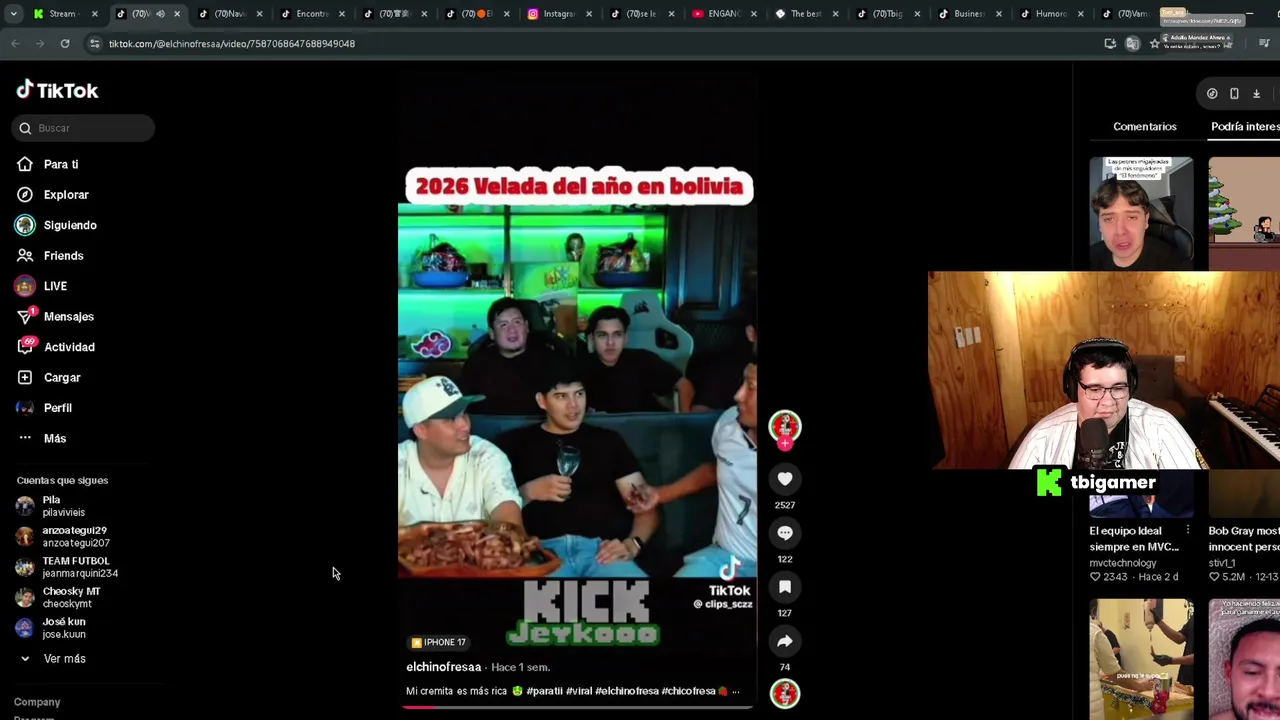Open elchinofresaa profile from caption

(x=444, y=667)
